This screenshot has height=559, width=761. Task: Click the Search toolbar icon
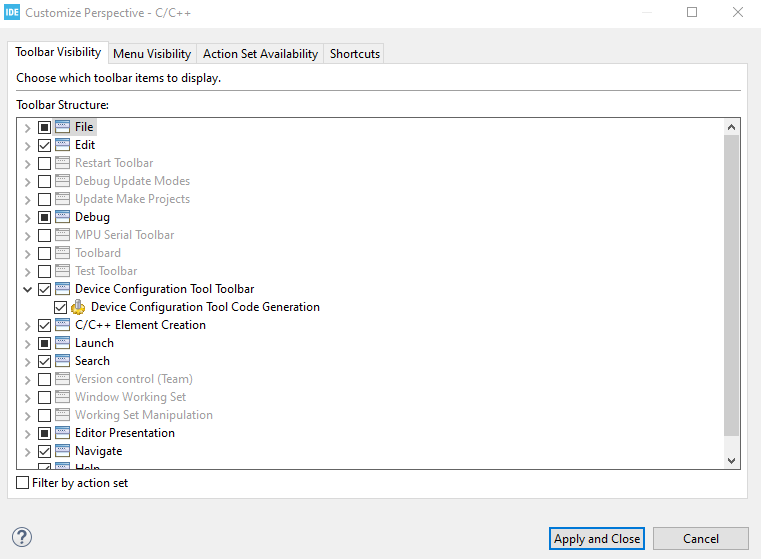click(x=62, y=361)
